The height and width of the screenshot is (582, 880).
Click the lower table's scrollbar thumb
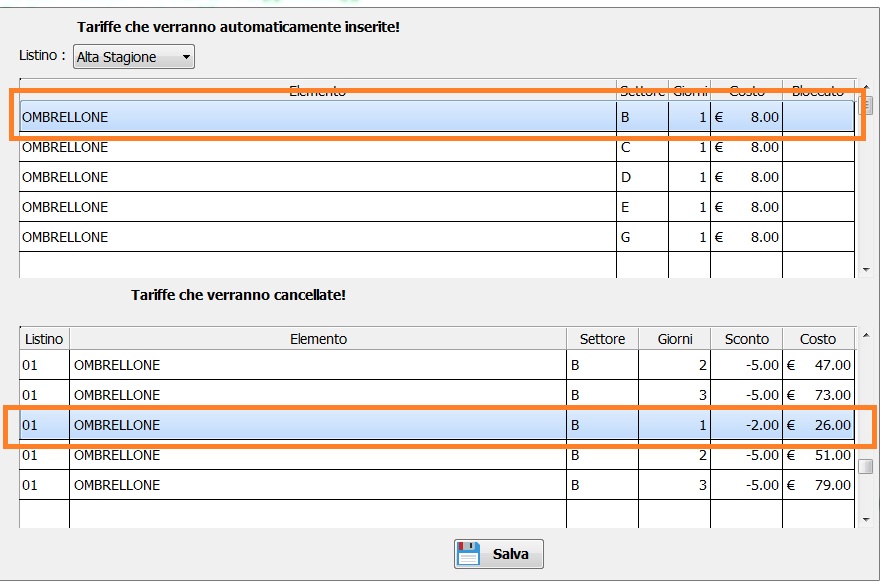tap(866, 466)
